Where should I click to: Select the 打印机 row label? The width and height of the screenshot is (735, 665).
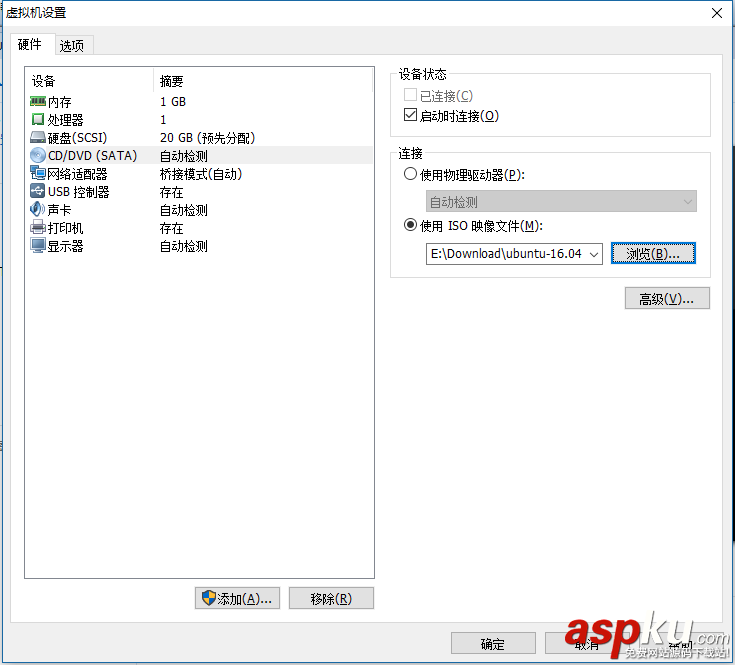tap(66, 228)
